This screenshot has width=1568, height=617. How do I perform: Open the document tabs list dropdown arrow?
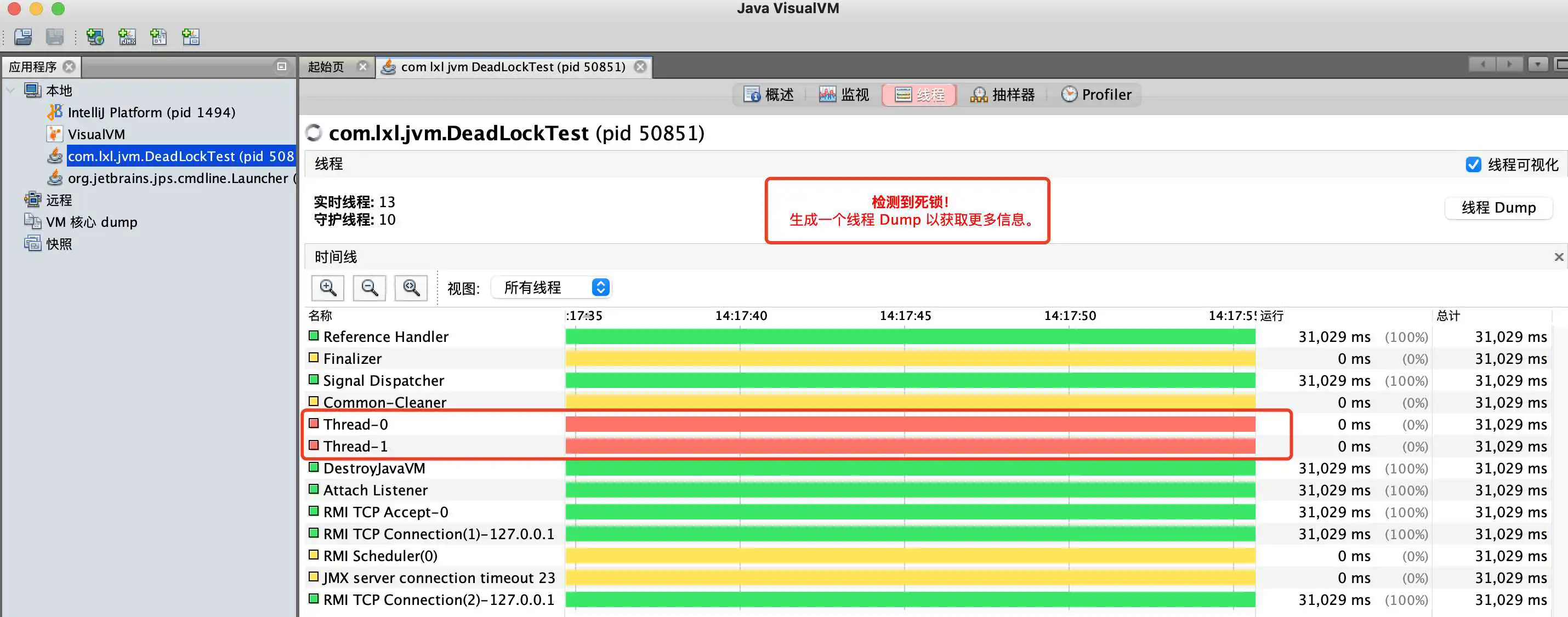click(1537, 64)
